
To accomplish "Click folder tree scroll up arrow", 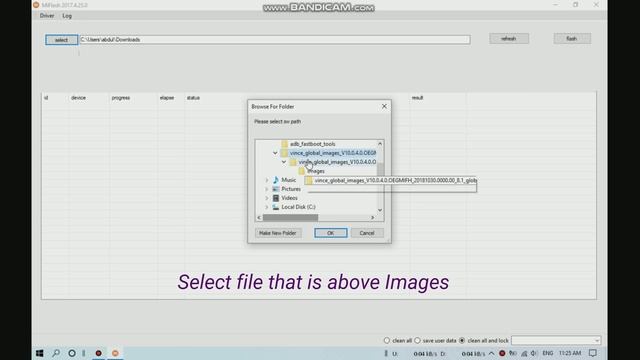I will [x=380, y=144].
